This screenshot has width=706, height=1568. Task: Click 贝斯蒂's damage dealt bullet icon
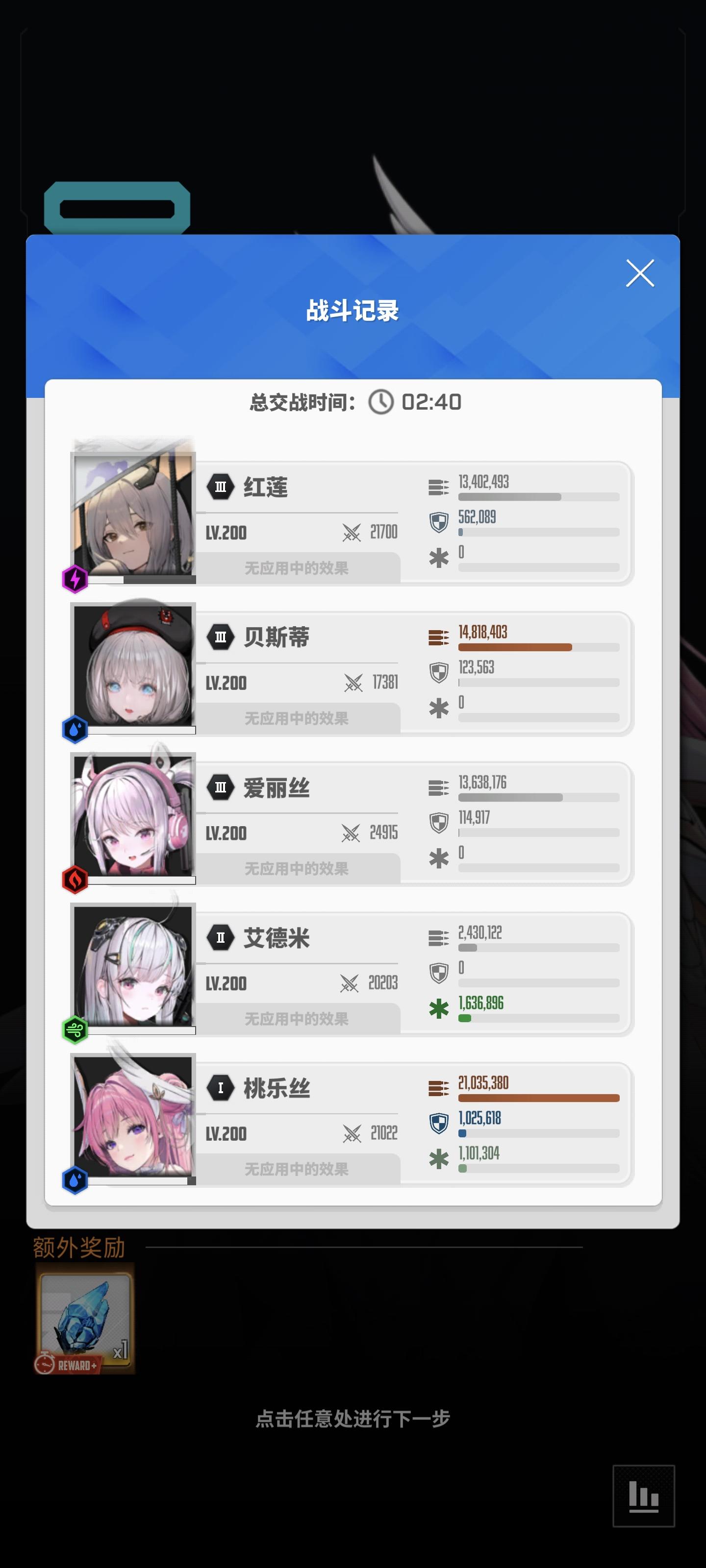point(439,637)
